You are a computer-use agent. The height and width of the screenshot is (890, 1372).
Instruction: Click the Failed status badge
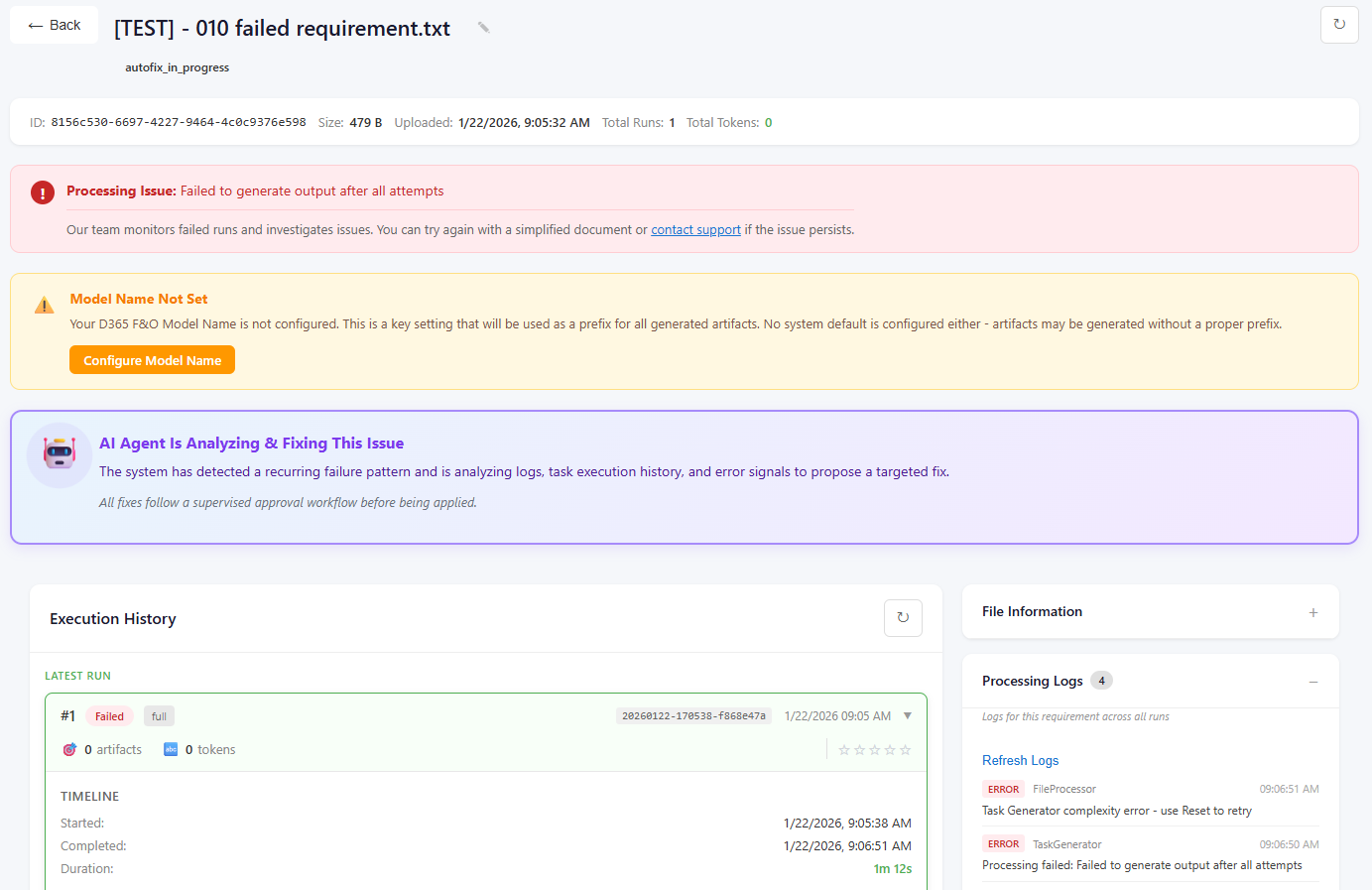tap(109, 716)
